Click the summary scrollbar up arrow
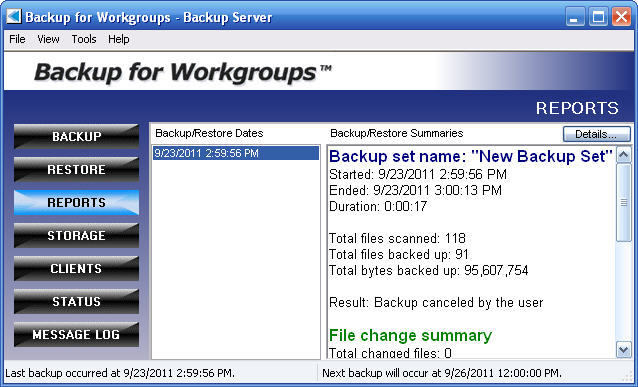Screen dimensions: 638x387 point(624,155)
